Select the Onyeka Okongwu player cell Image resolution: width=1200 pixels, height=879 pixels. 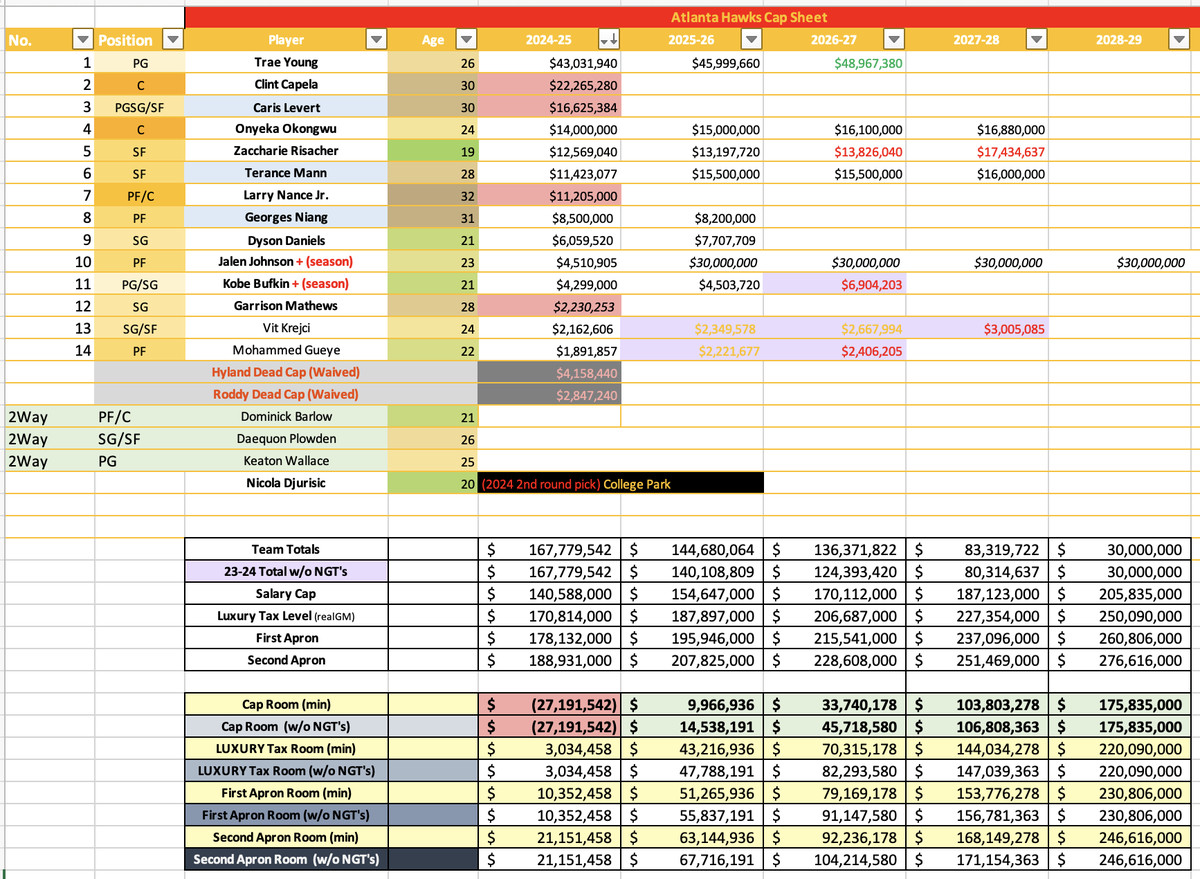point(286,129)
